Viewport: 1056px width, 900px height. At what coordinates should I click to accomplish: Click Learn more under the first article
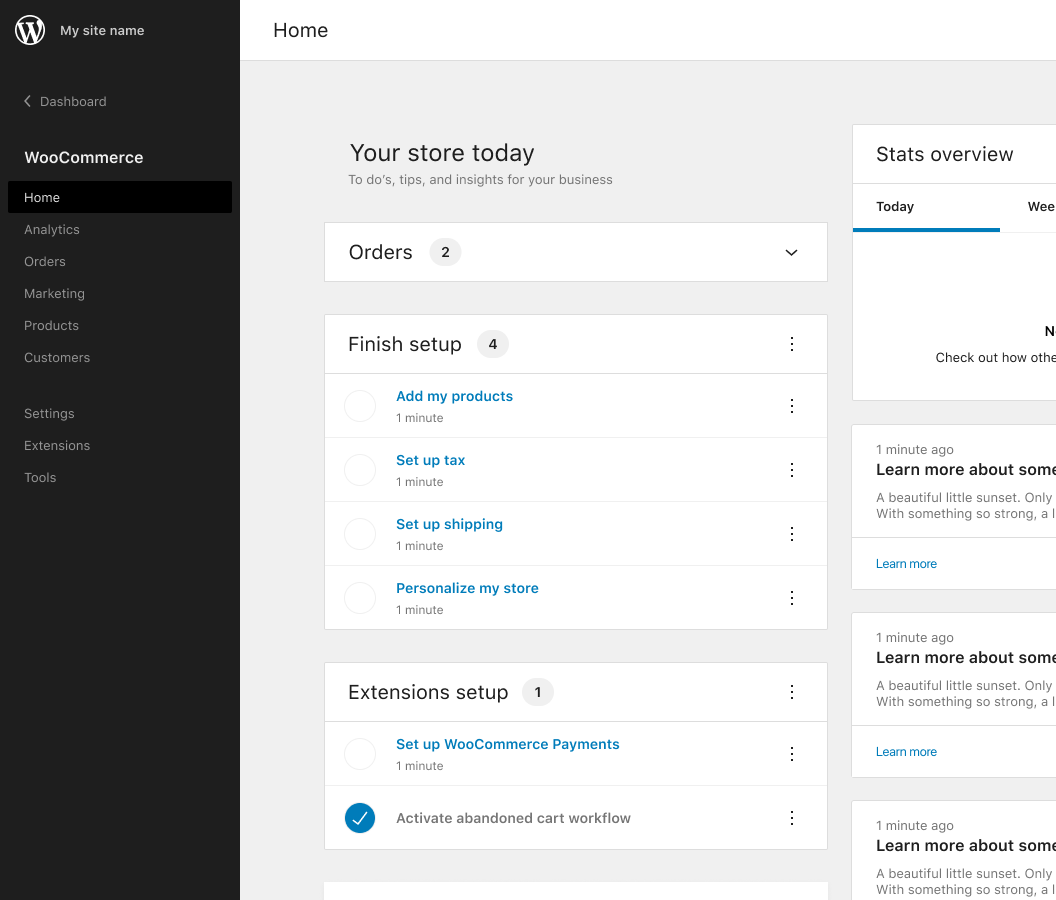[906, 563]
